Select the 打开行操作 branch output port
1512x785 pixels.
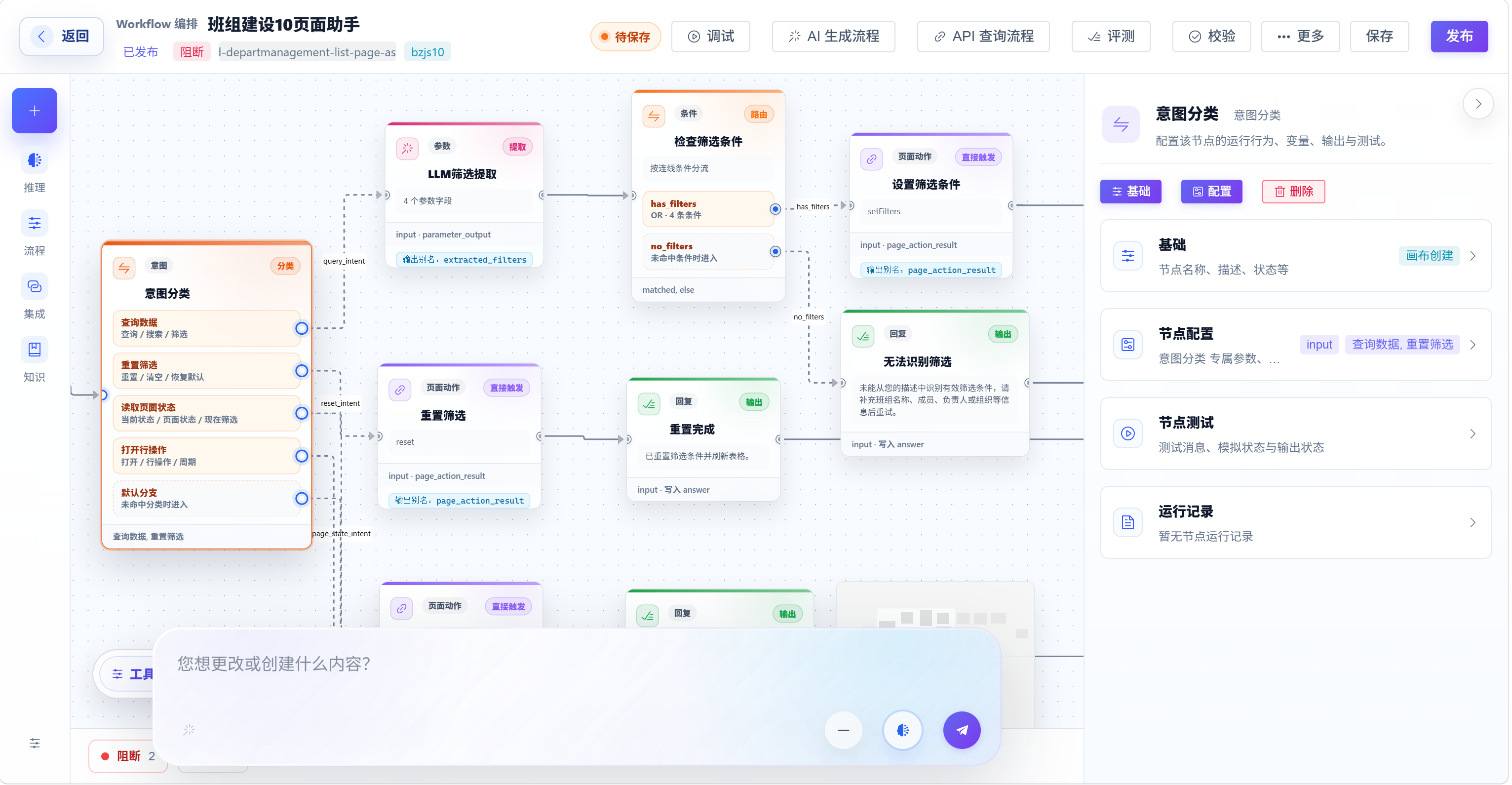click(x=302, y=456)
